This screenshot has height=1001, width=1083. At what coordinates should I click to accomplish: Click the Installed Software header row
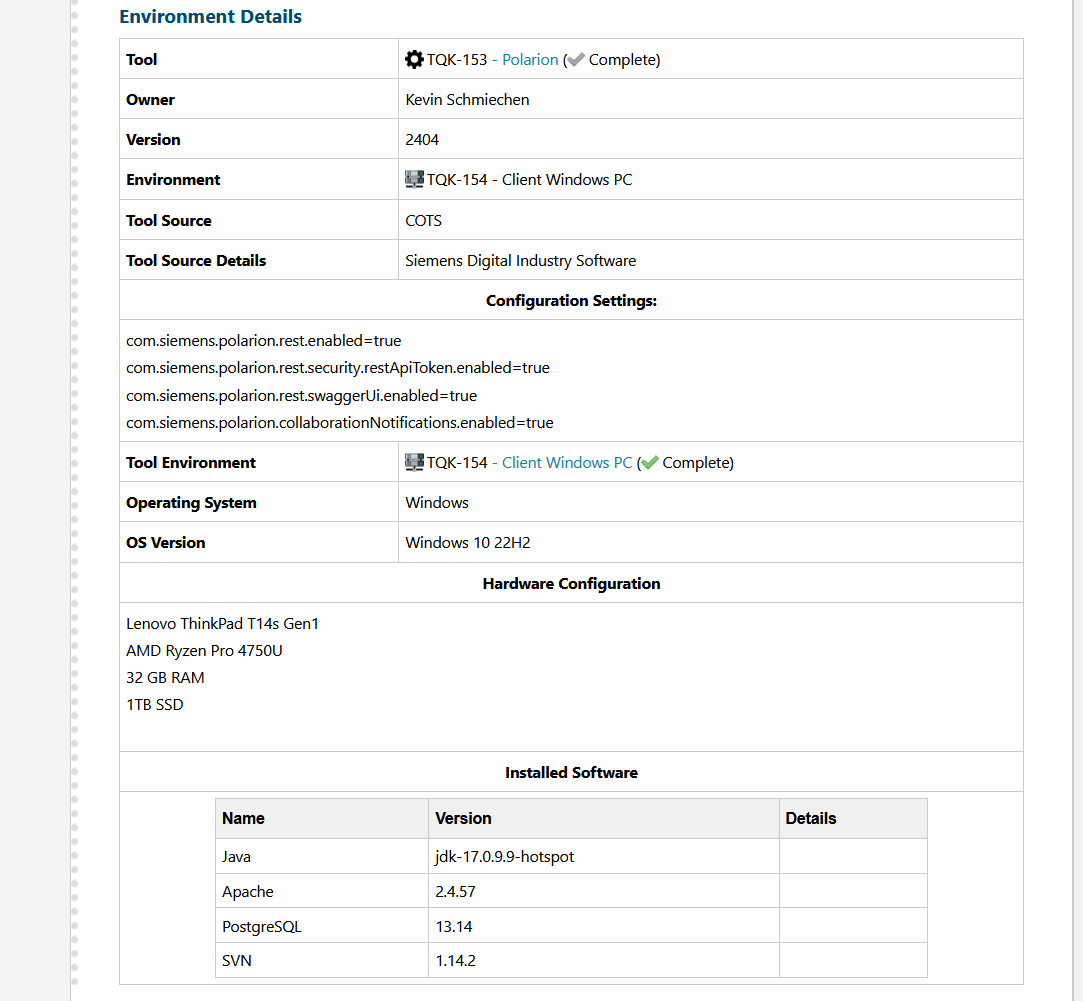pos(571,772)
